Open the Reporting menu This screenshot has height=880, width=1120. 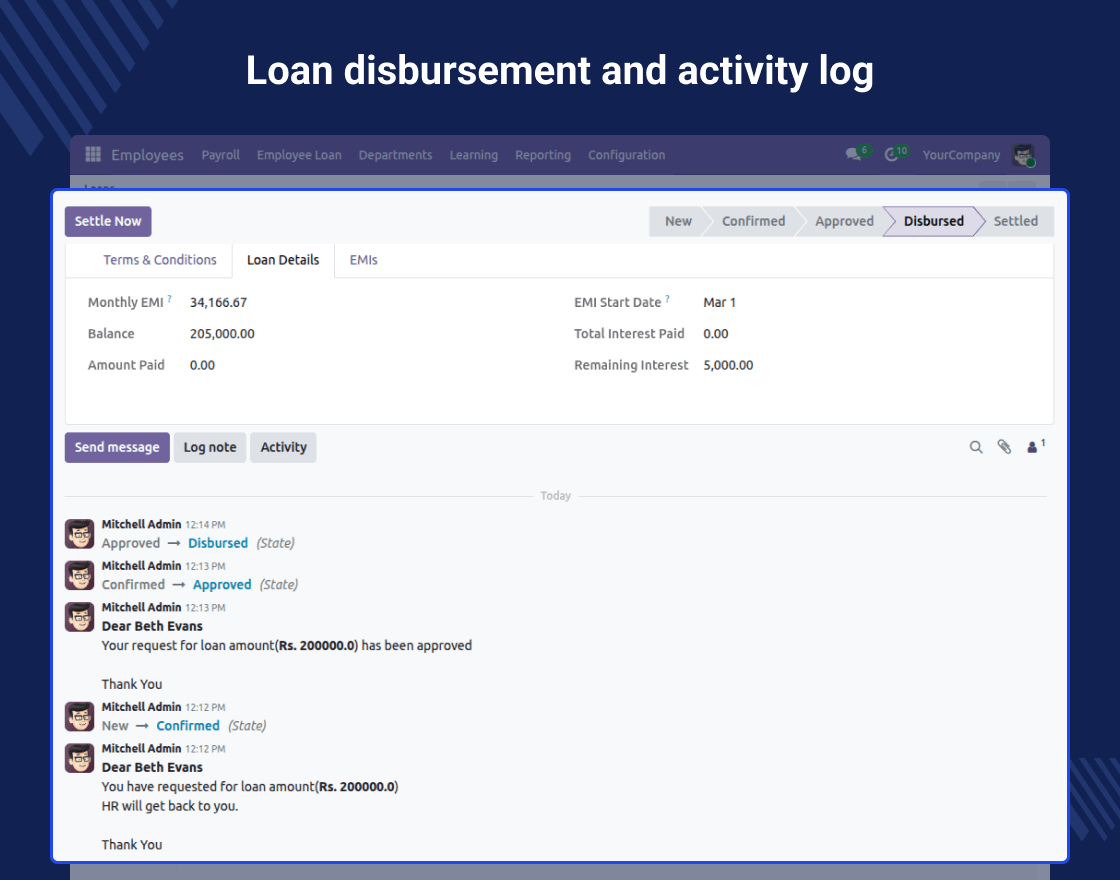pos(543,155)
